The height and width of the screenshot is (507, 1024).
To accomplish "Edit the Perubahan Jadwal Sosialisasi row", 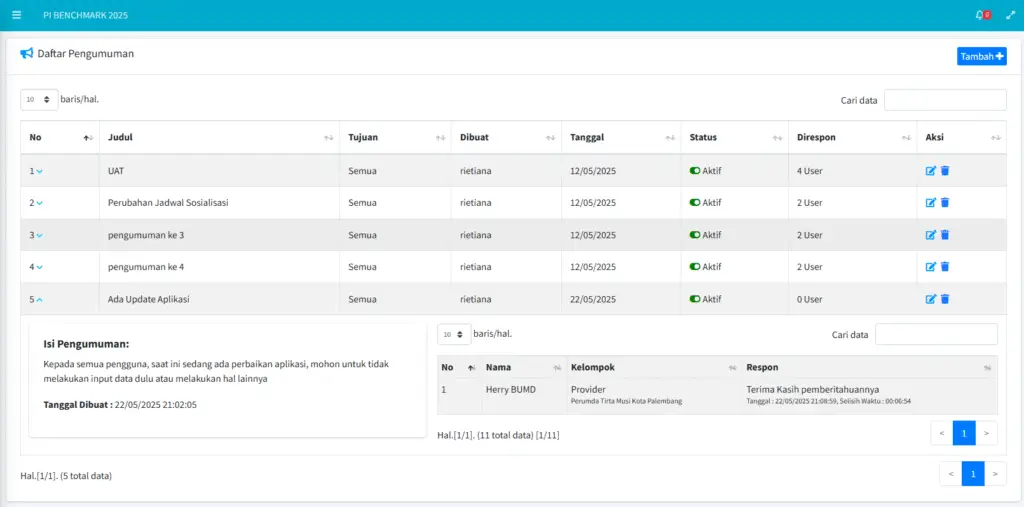I will coord(931,203).
